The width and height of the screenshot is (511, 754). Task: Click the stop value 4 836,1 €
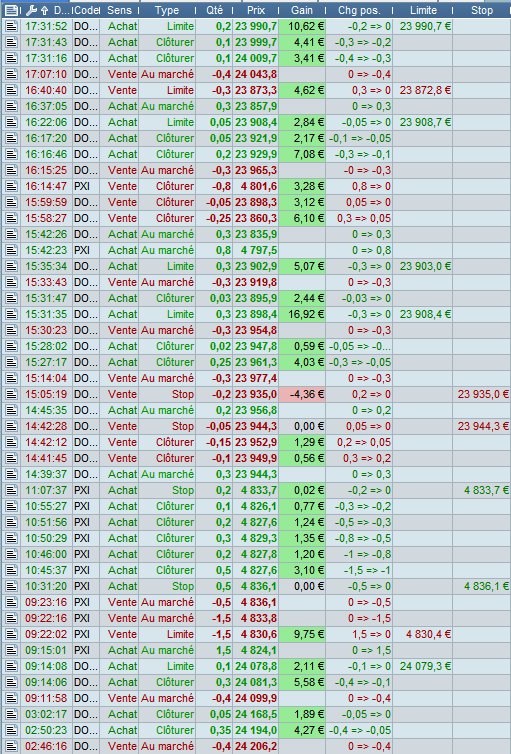486,586
